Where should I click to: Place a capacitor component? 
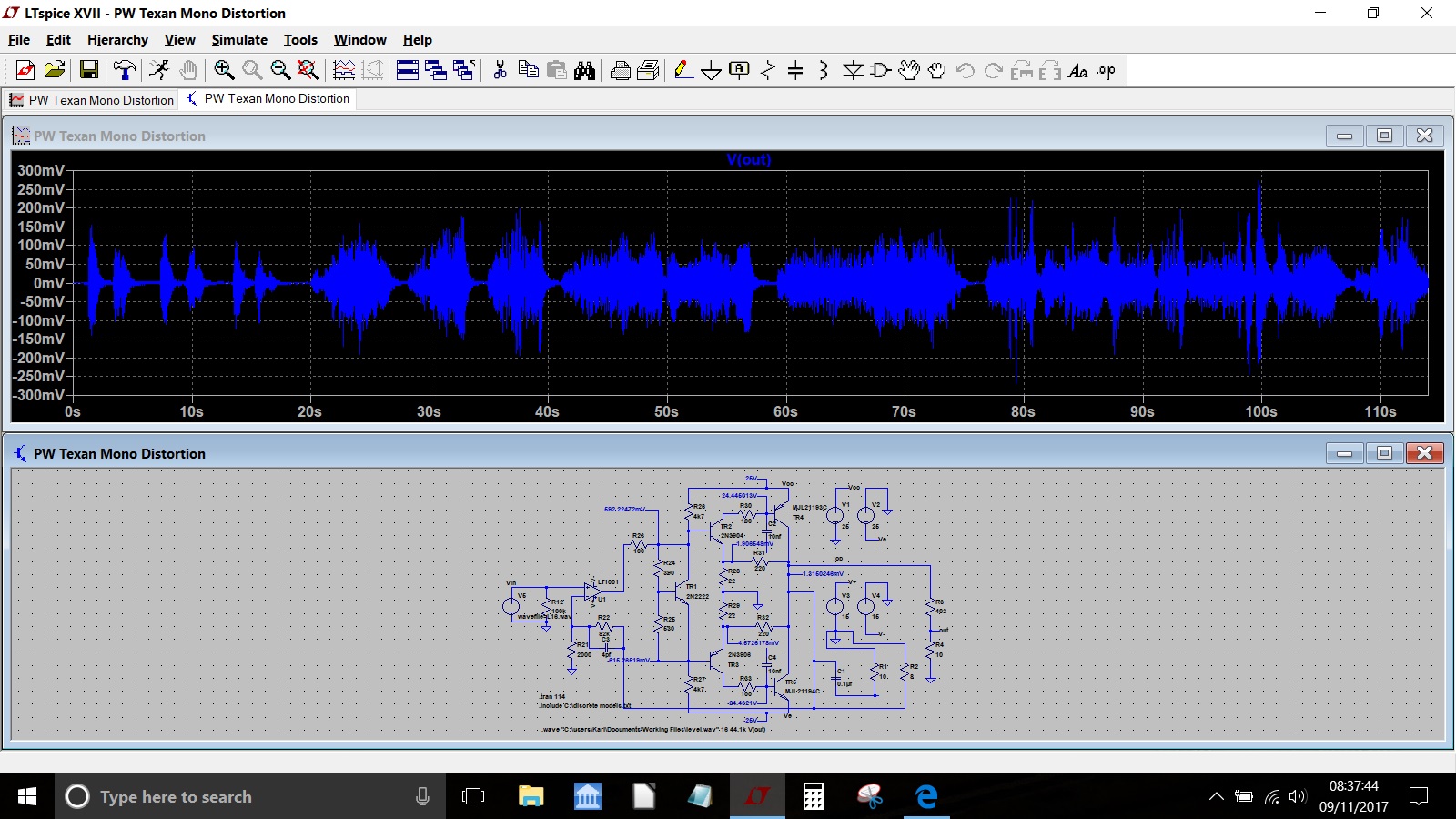[x=795, y=70]
